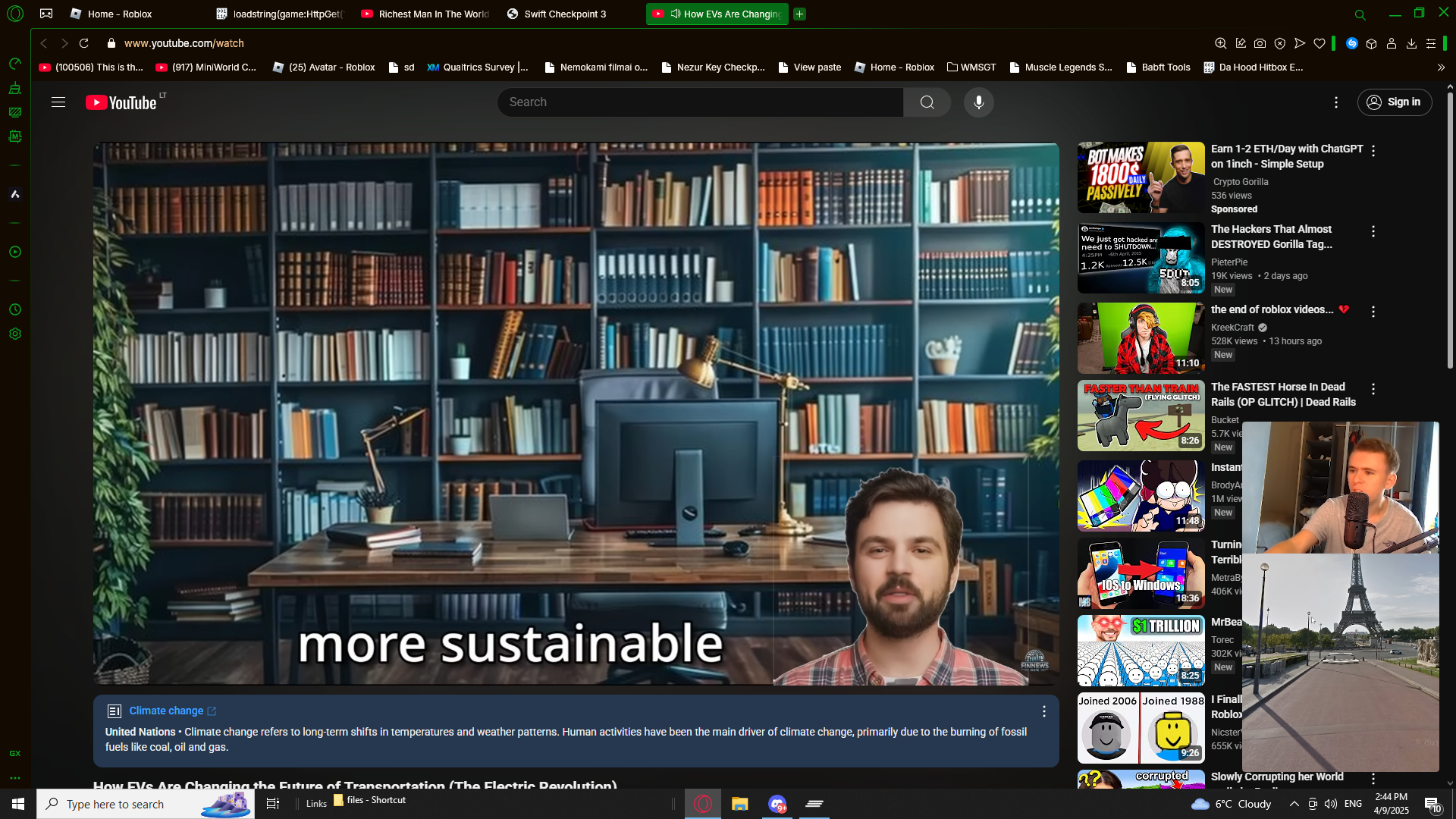
Task: Open the downloads toolbar icon
Action: pyautogui.click(x=1411, y=43)
